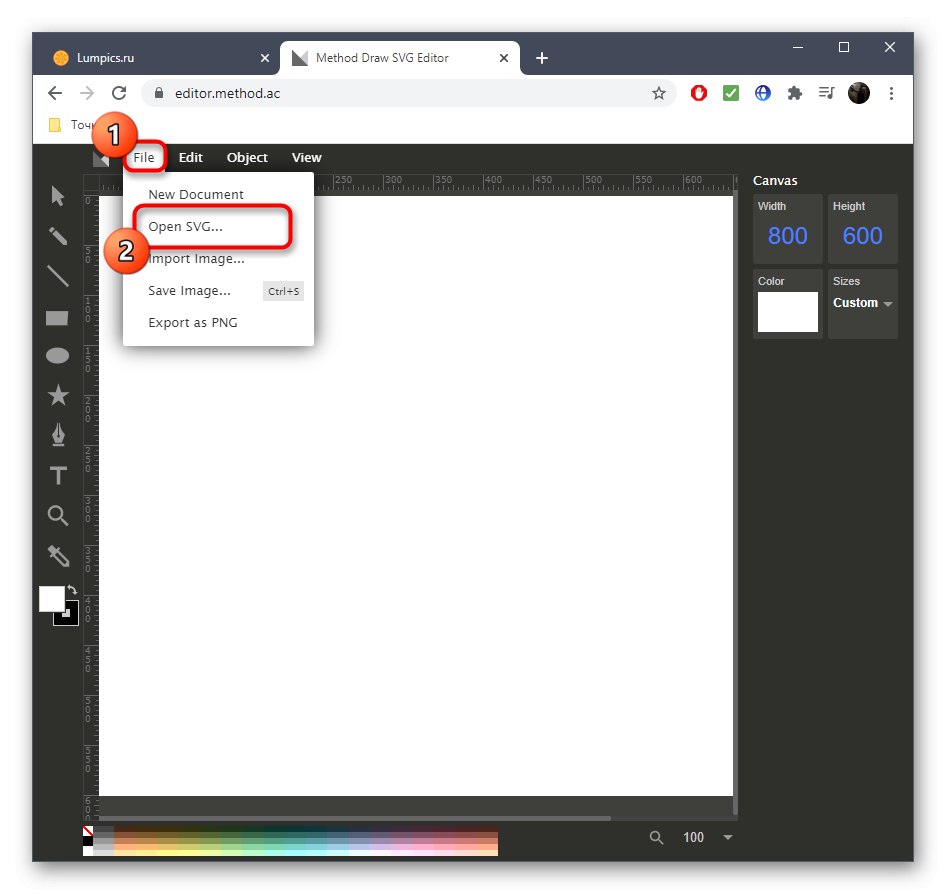
Task: Reload the page
Action: pyautogui.click(x=119, y=93)
